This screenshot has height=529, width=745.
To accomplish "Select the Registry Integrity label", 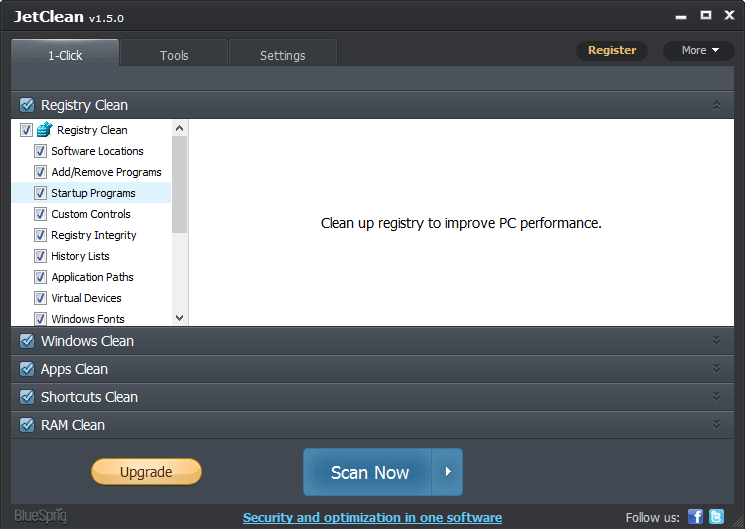I will (94, 235).
